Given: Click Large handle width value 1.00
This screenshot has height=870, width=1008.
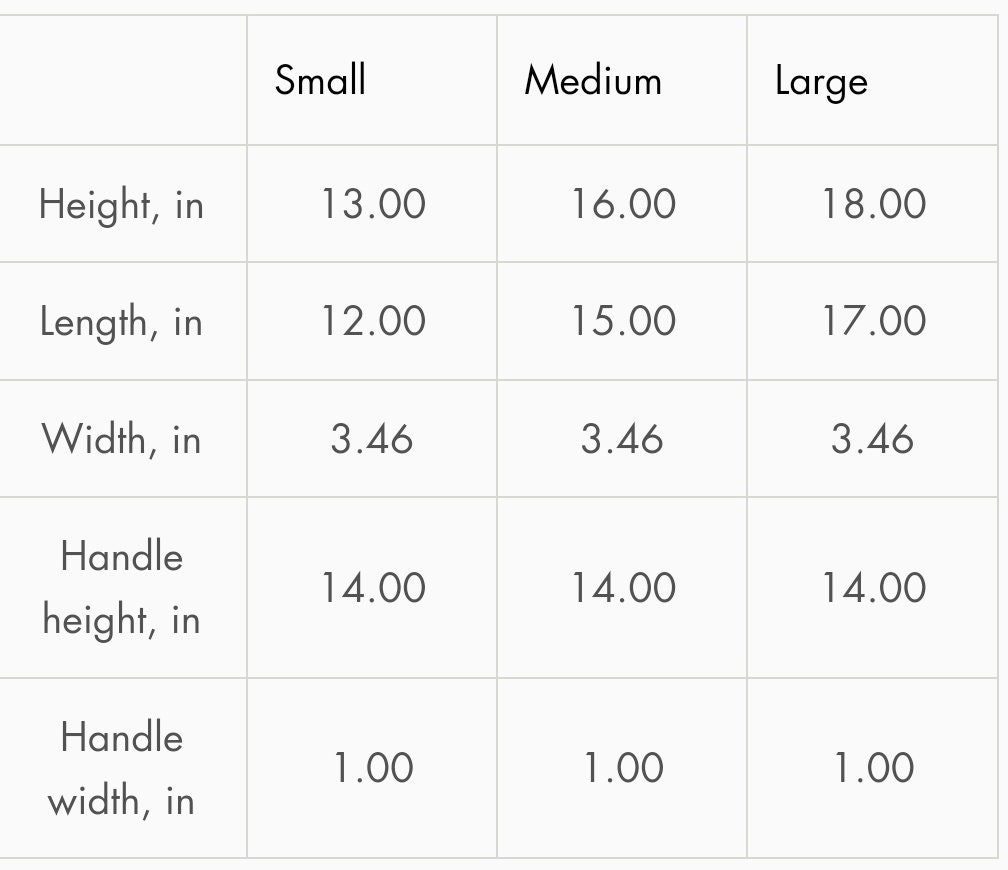Looking at the screenshot, I should click(x=874, y=768).
